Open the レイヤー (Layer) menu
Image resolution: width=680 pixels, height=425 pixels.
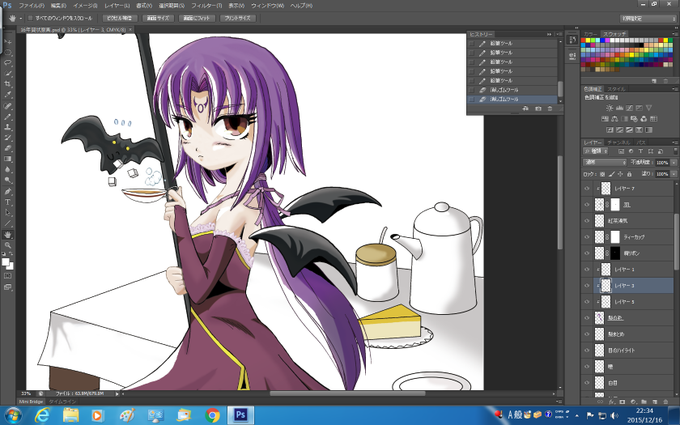pos(117,6)
